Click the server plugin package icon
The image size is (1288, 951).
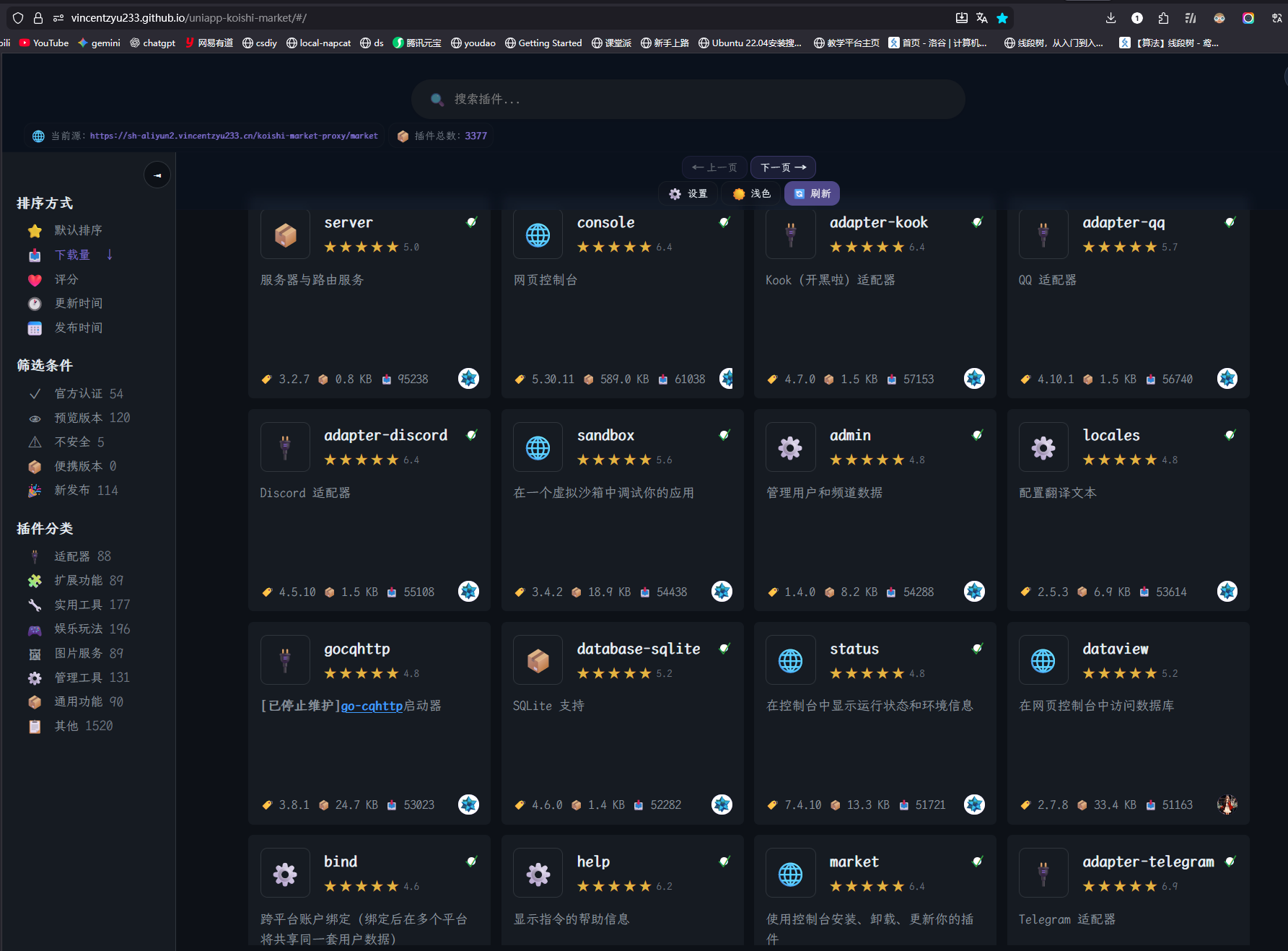tap(285, 235)
